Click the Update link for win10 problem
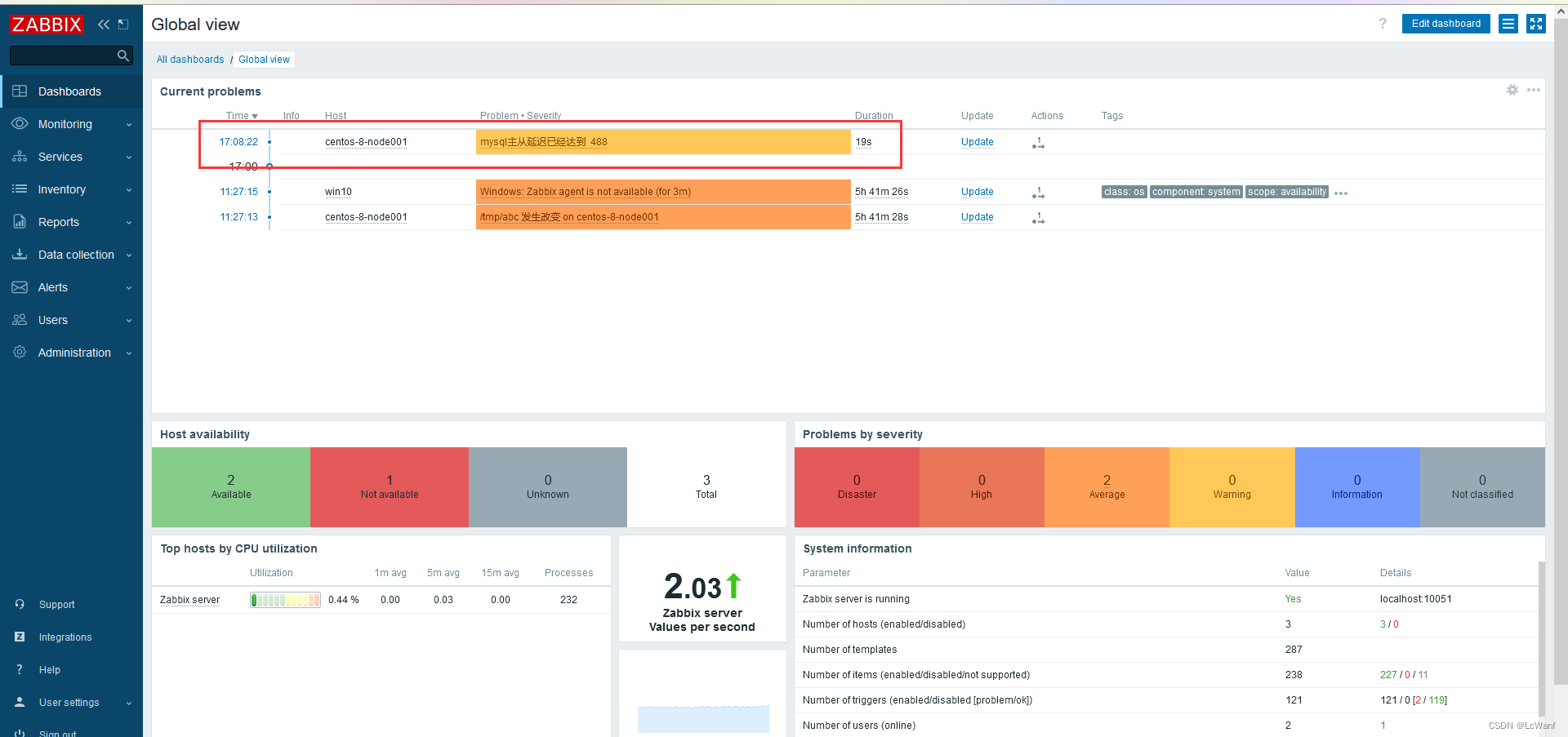The width and height of the screenshot is (1568, 737). 977,192
